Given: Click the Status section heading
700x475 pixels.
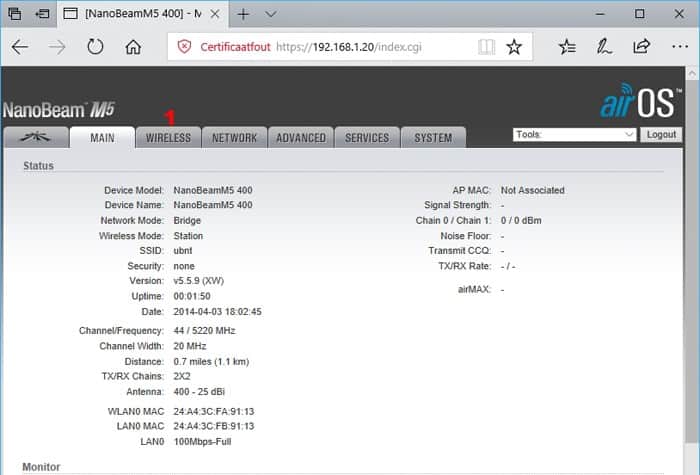Looking at the screenshot, I should tap(38, 166).
